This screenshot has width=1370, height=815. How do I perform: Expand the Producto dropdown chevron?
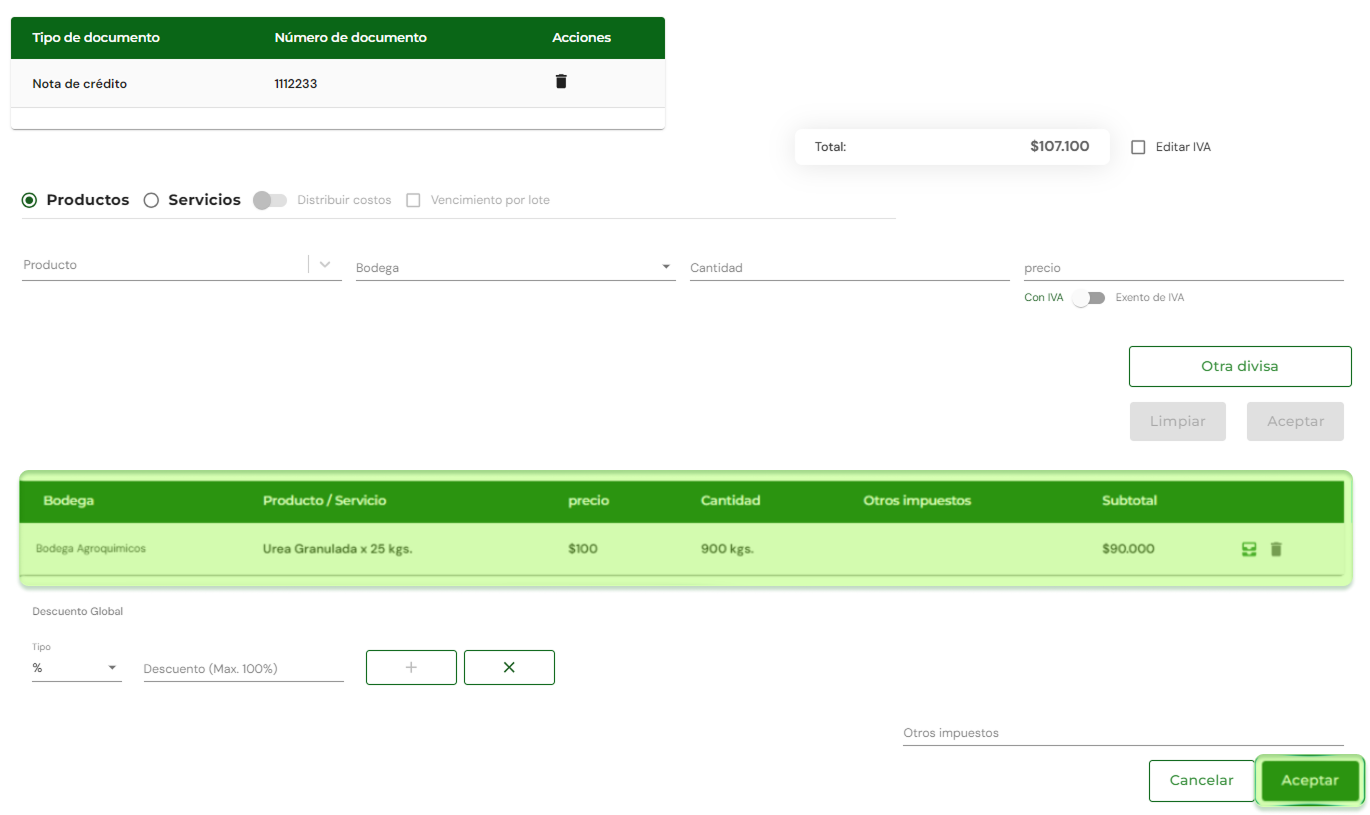[x=325, y=265]
